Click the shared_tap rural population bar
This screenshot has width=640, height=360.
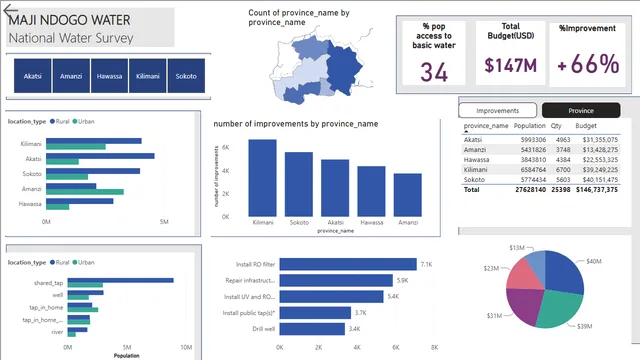(120, 280)
